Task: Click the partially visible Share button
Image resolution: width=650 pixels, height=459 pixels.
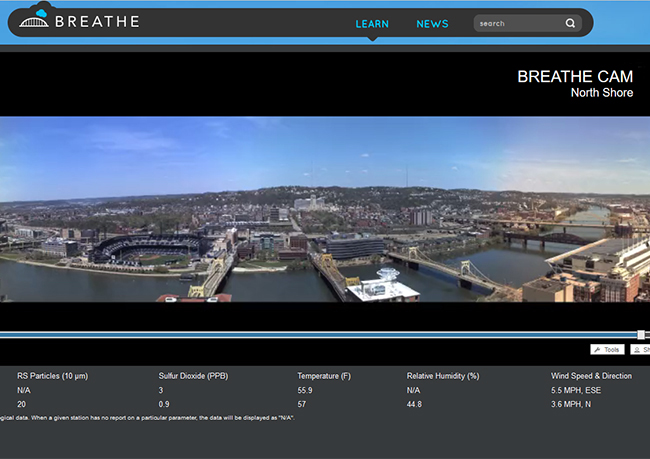Action: pos(640,350)
